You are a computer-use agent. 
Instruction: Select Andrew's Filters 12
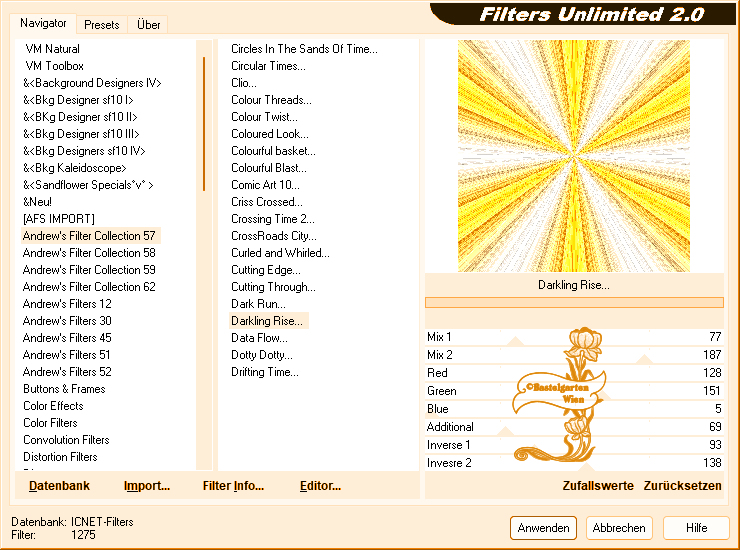[67, 304]
